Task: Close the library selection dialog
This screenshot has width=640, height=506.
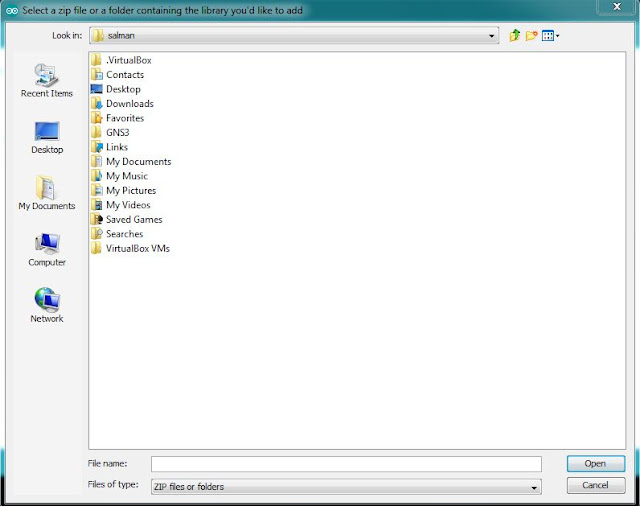Action: point(617,7)
